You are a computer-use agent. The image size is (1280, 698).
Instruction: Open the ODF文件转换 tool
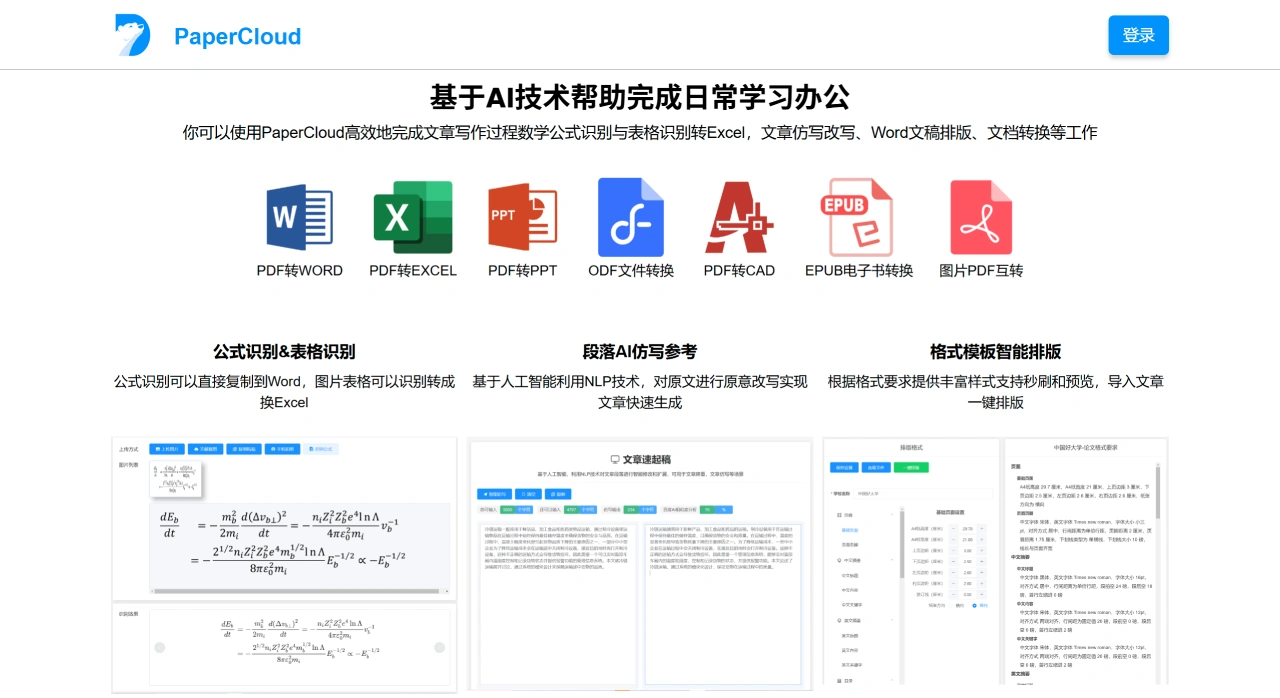pos(631,216)
